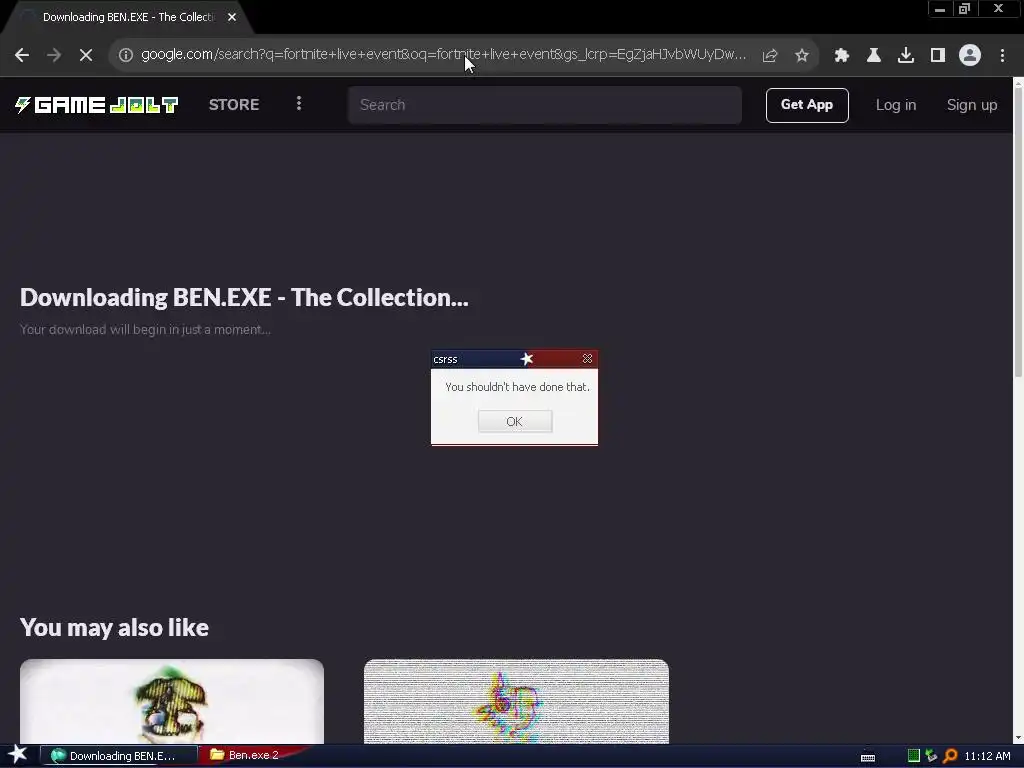
Task: Open browser downloads icon
Action: click(906, 56)
